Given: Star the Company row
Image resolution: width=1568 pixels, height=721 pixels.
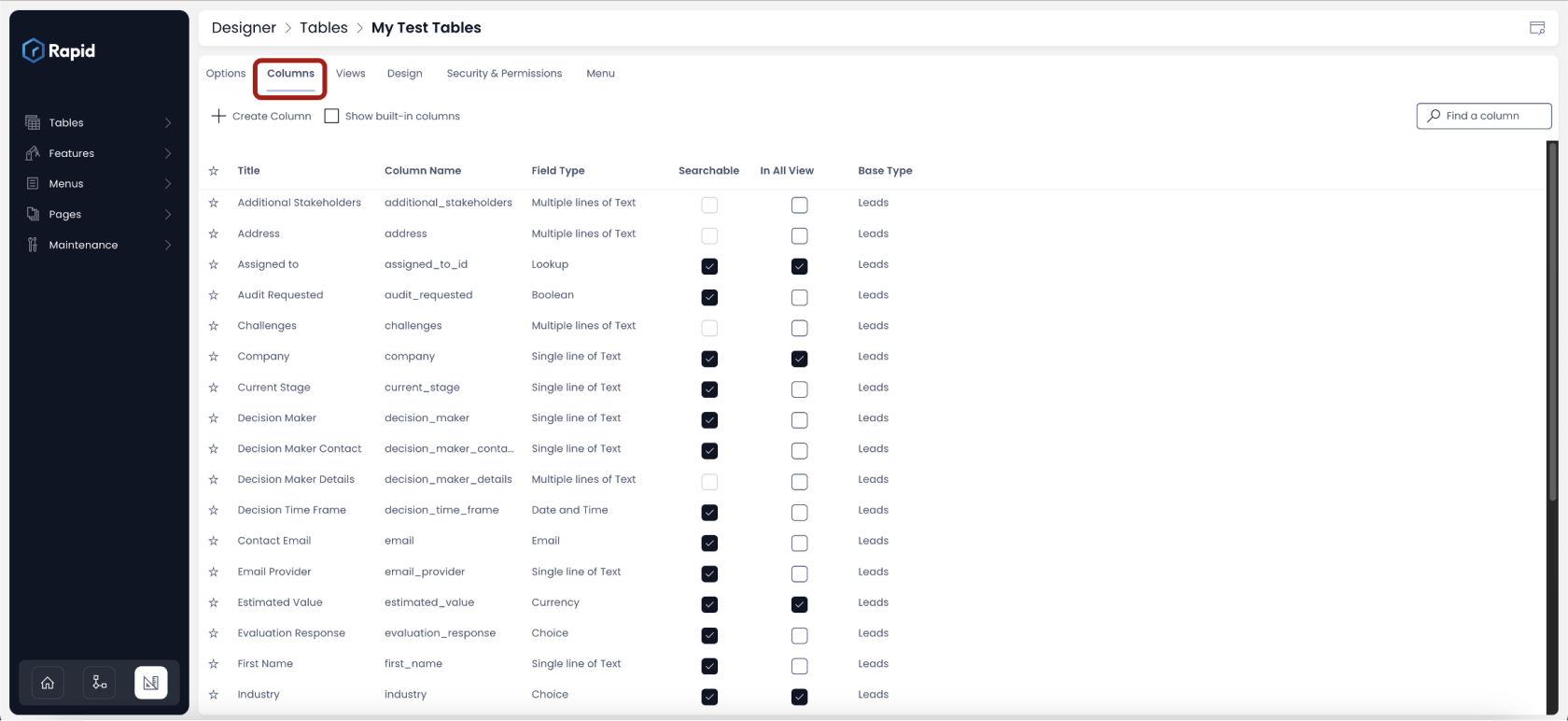Looking at the screenshot, I should click(x=214, y=357).
